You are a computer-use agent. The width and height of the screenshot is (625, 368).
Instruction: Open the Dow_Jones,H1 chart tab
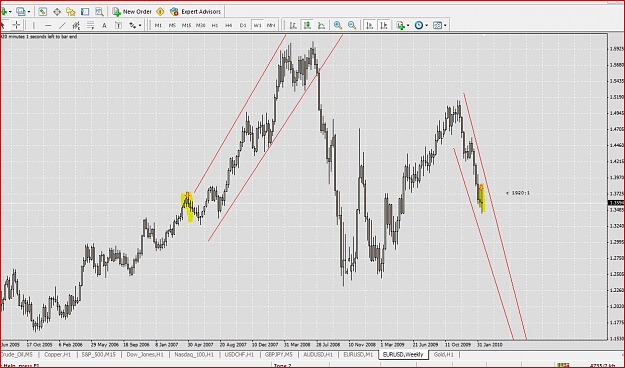[145, 354]
